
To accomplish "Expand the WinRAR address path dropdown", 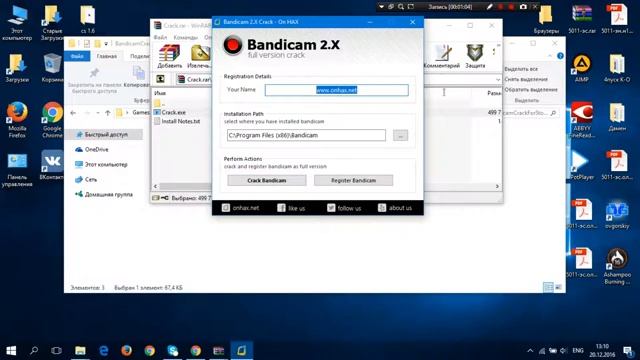I will point(498,80).
